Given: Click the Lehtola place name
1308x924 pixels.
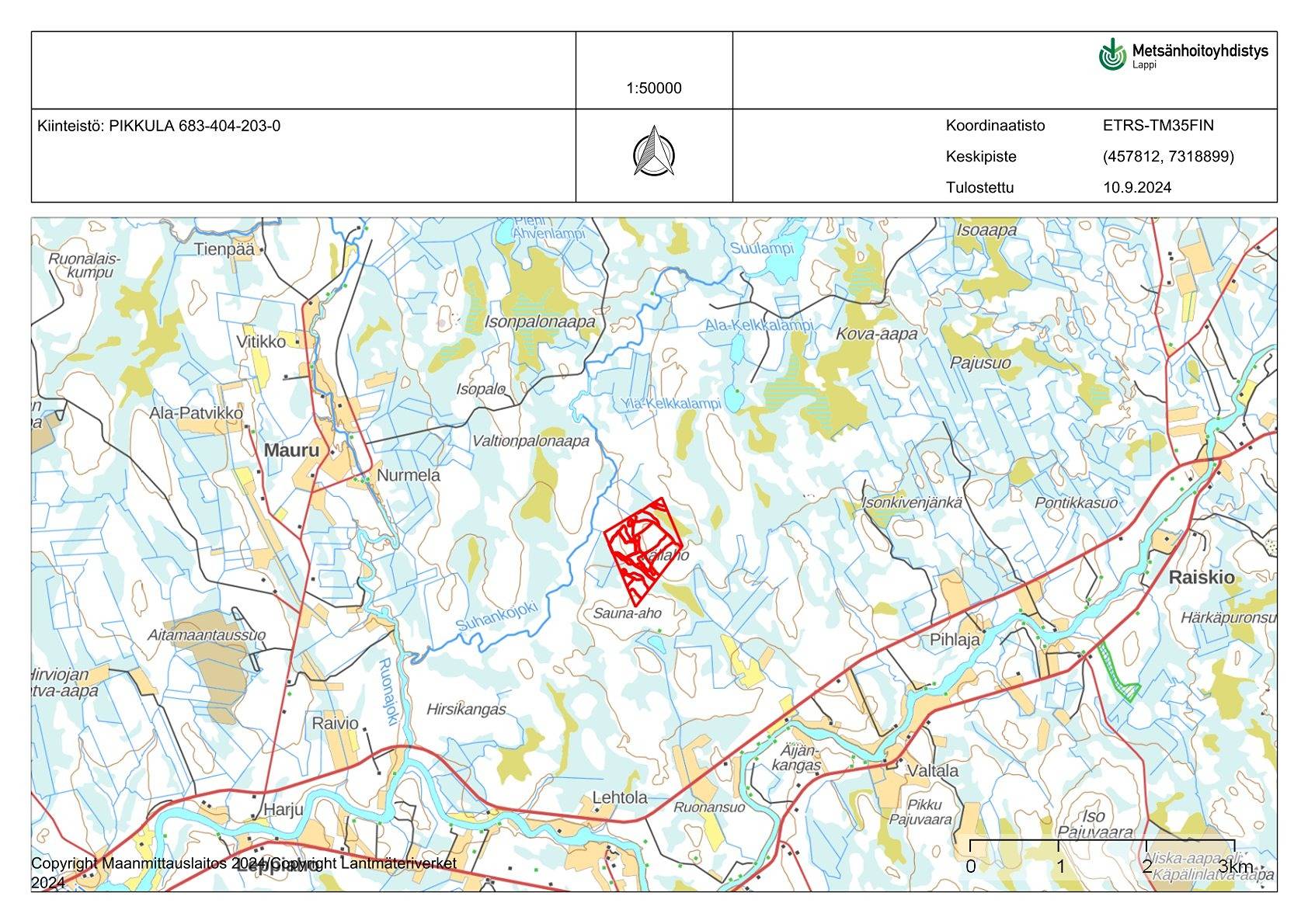Looking at the screenshot, I should click(620, 797).
